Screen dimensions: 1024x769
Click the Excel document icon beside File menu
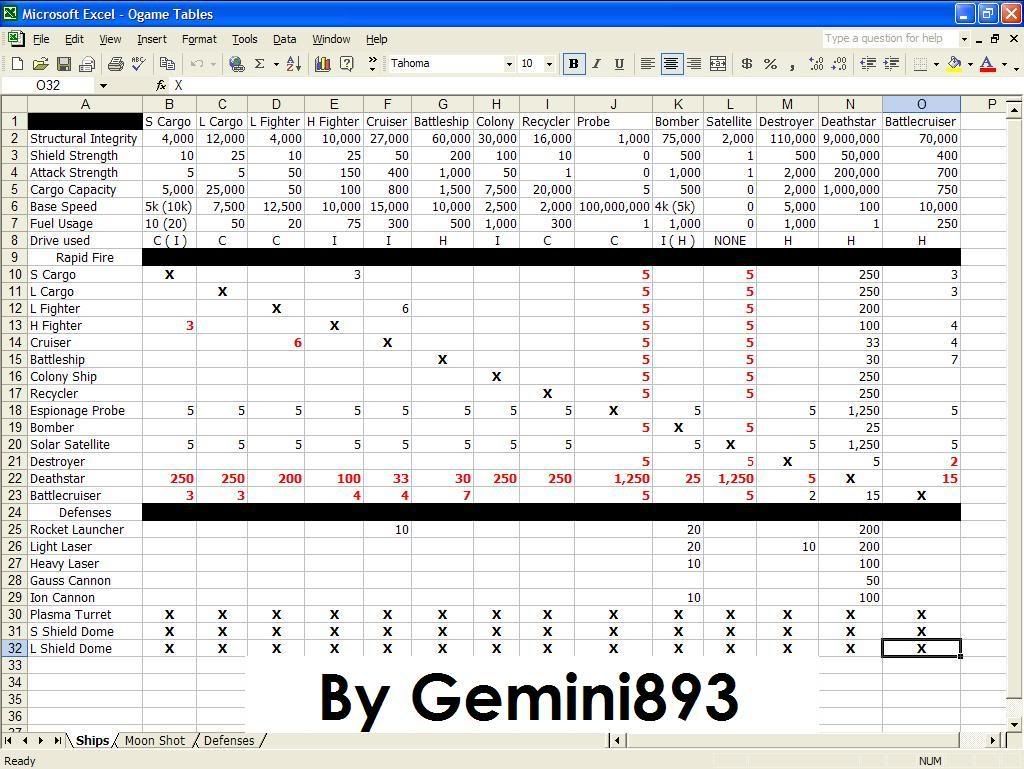point(16,39)
